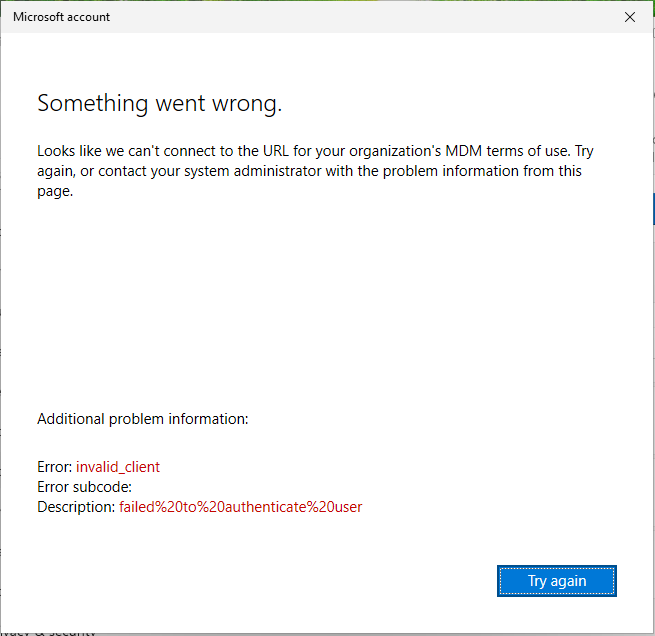The height and width of the screenshot is (636, 655).
Task: Click the "Error subcode:" label
Action: click(x=83, y=487)
